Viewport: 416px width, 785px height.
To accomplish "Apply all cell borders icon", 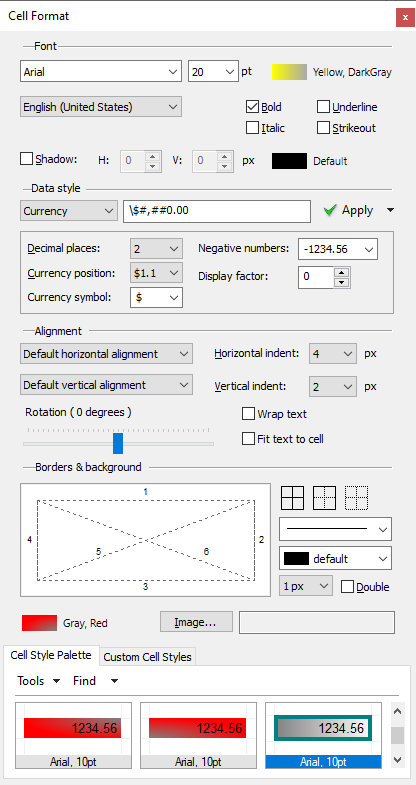I will click(293, 498).
